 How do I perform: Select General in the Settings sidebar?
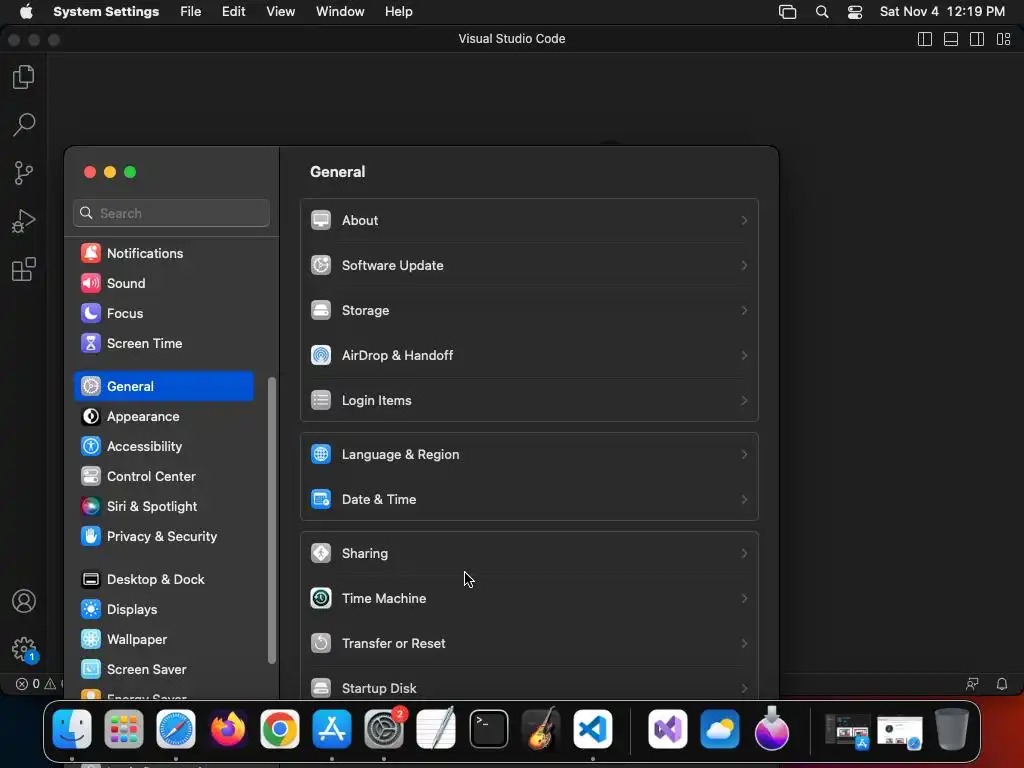pos(163,387)
